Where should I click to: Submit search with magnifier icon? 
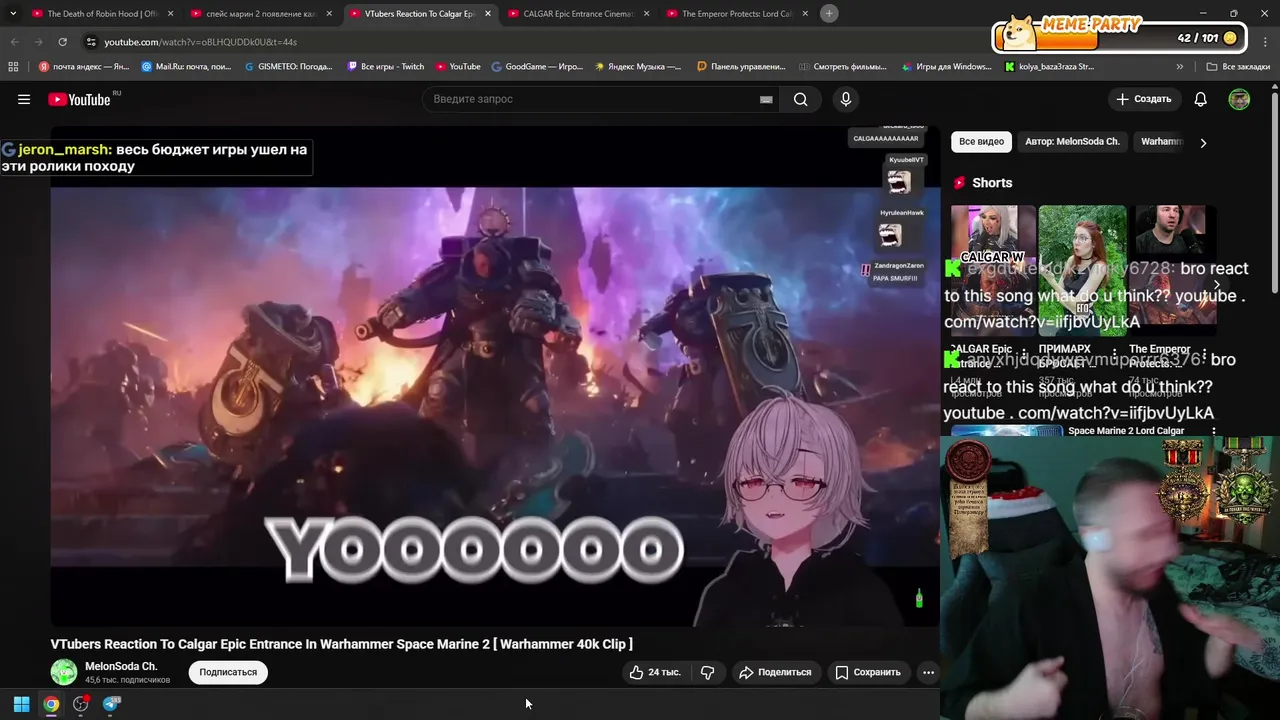click(800, 99)
